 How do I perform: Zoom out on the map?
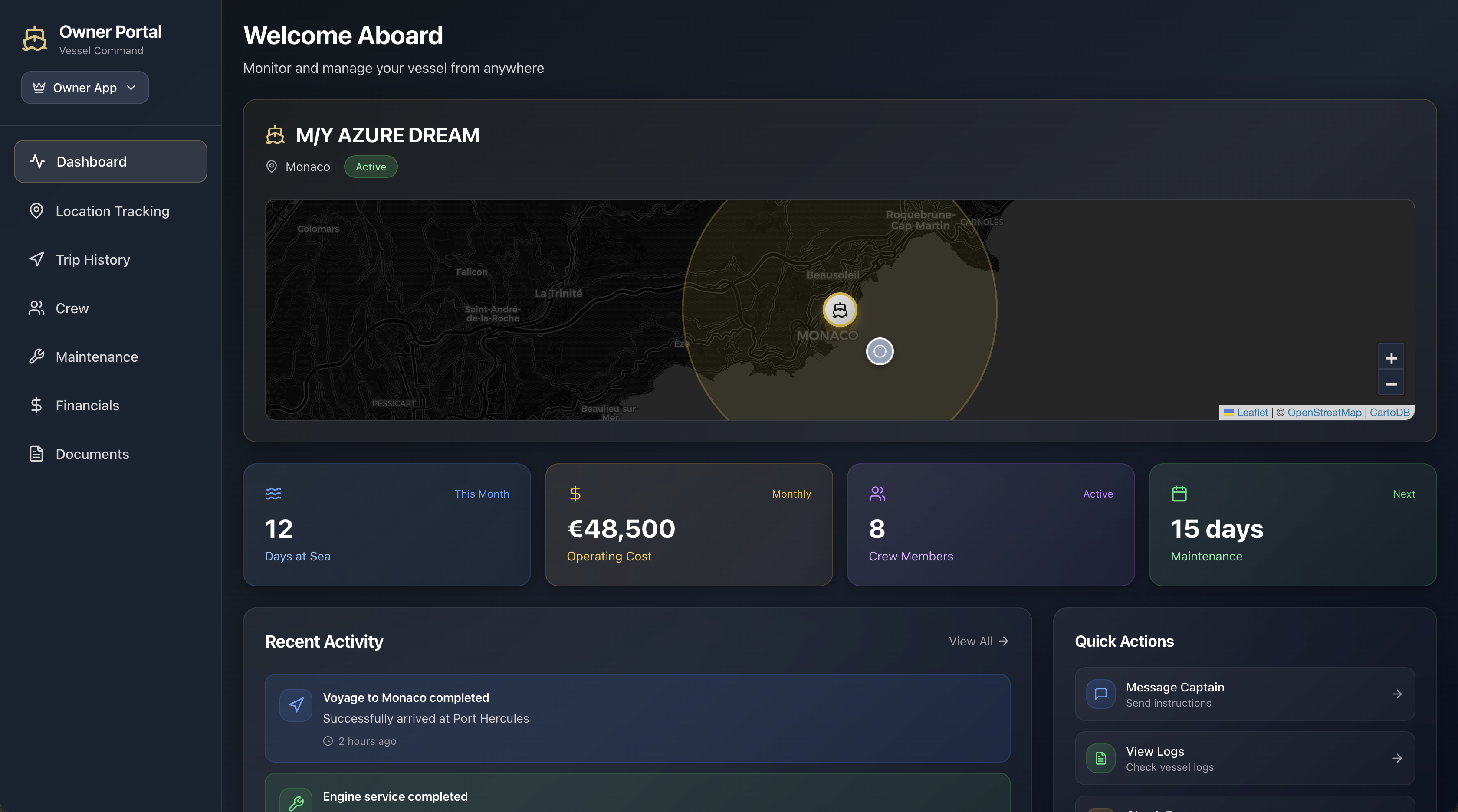(1391, 384)
